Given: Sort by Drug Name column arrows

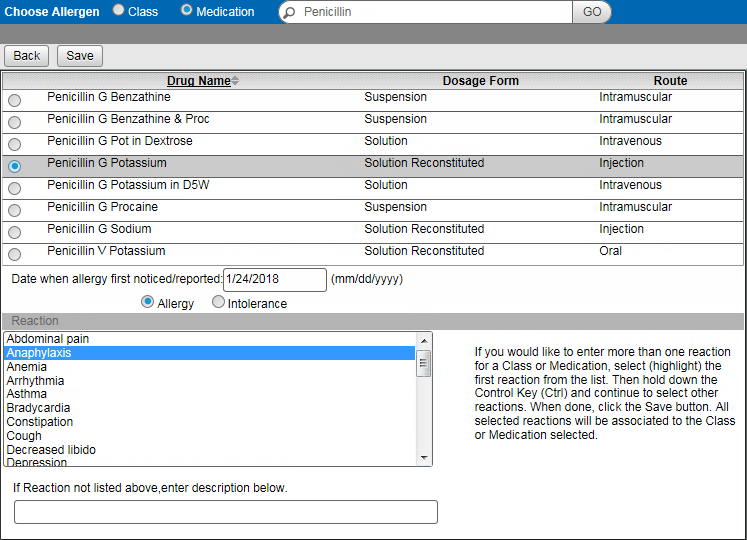Looking at the screenshot, I should (x=235, y=81).
